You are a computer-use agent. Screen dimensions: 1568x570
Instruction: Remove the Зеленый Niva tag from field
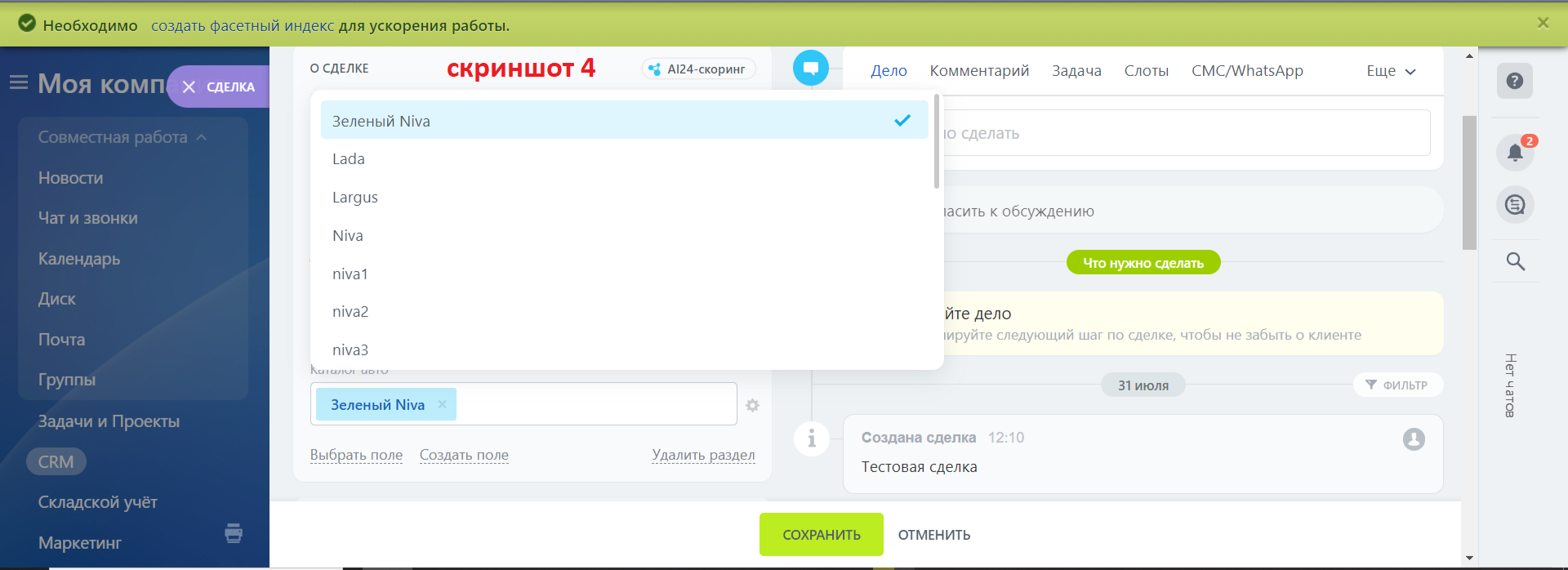click(442, 404)
